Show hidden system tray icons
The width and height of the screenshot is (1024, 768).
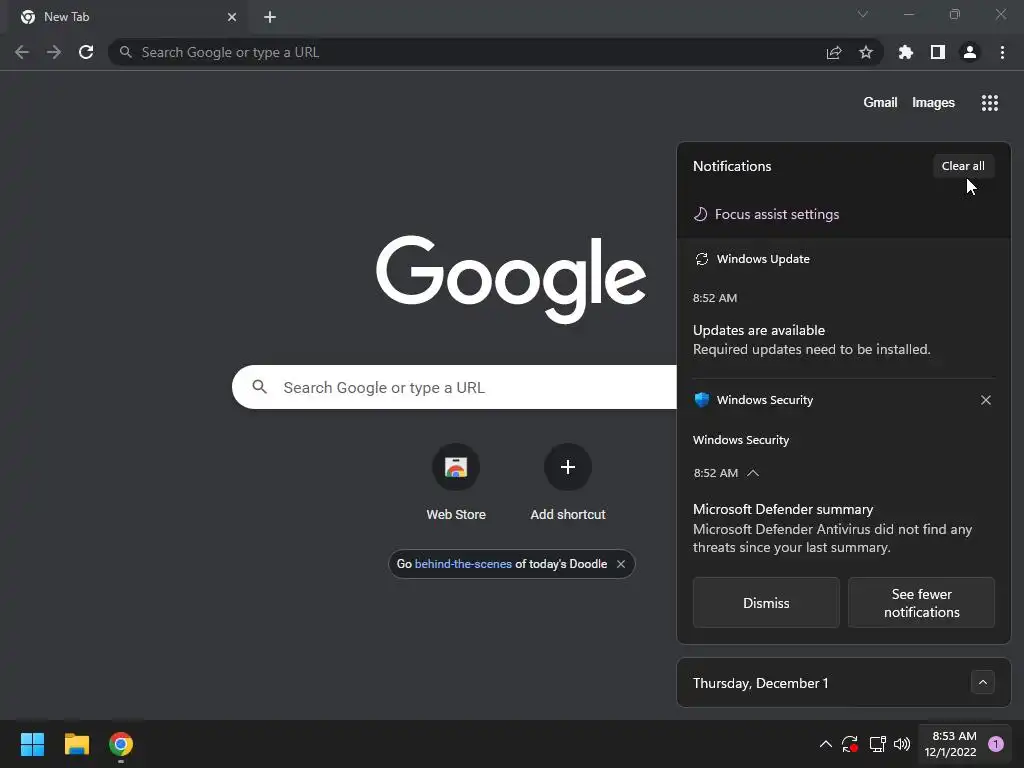(825, 744)
